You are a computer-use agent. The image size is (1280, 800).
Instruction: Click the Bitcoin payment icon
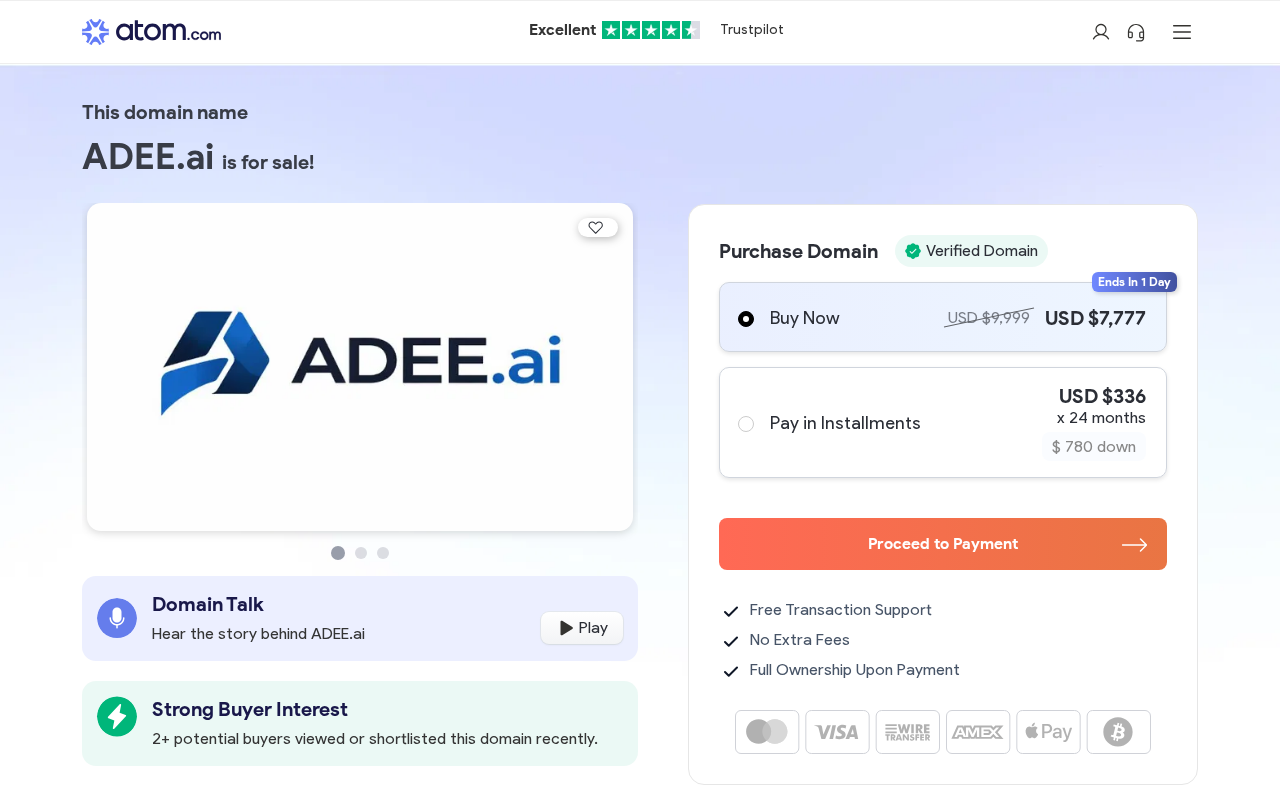click(1118, 732)
